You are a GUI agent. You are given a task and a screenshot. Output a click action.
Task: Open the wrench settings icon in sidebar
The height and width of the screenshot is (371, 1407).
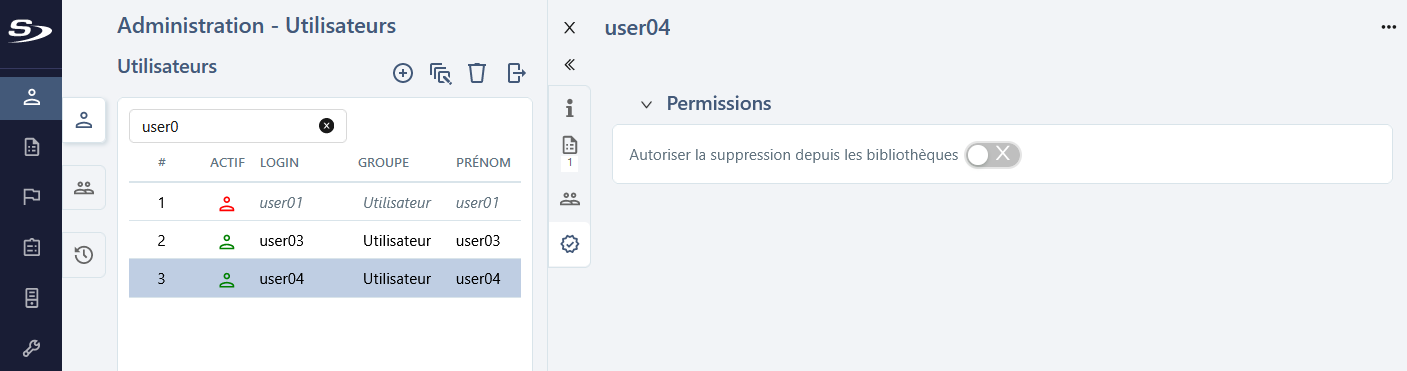[31, 348]
